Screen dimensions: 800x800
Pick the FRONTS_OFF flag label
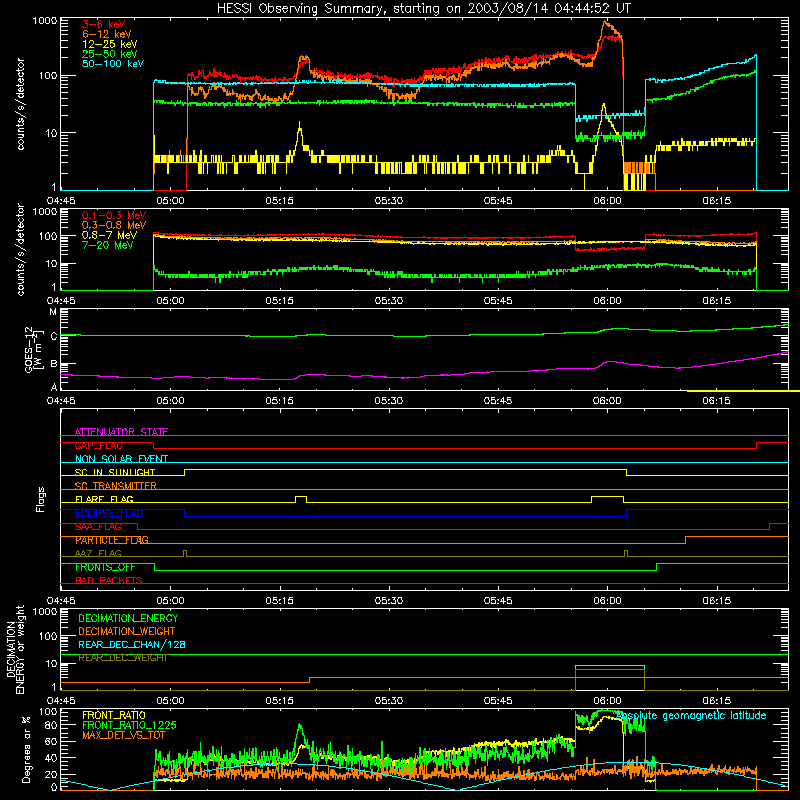click(105, 567)
